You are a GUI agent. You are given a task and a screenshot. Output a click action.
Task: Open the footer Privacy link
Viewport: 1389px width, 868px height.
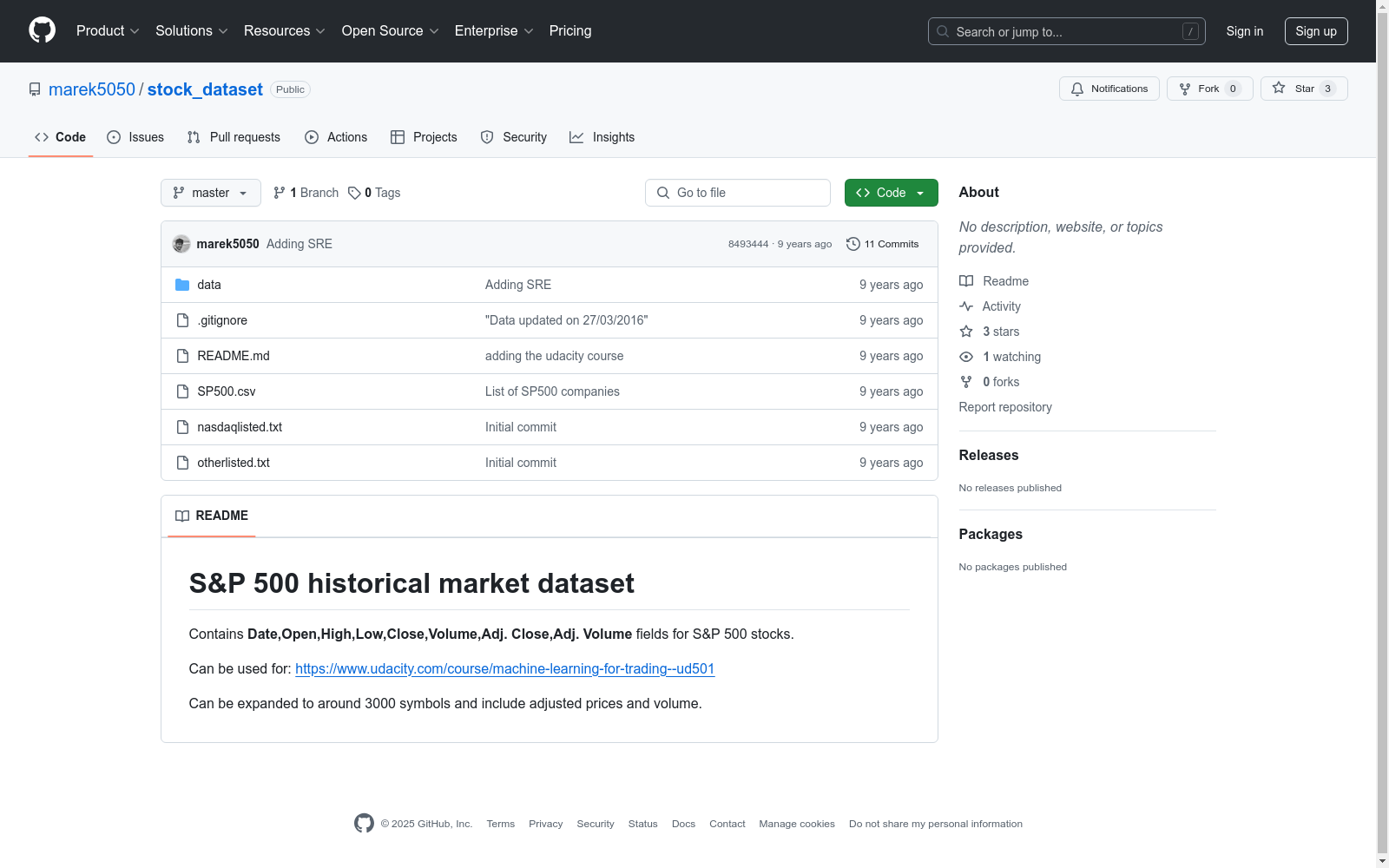(545, 824)
